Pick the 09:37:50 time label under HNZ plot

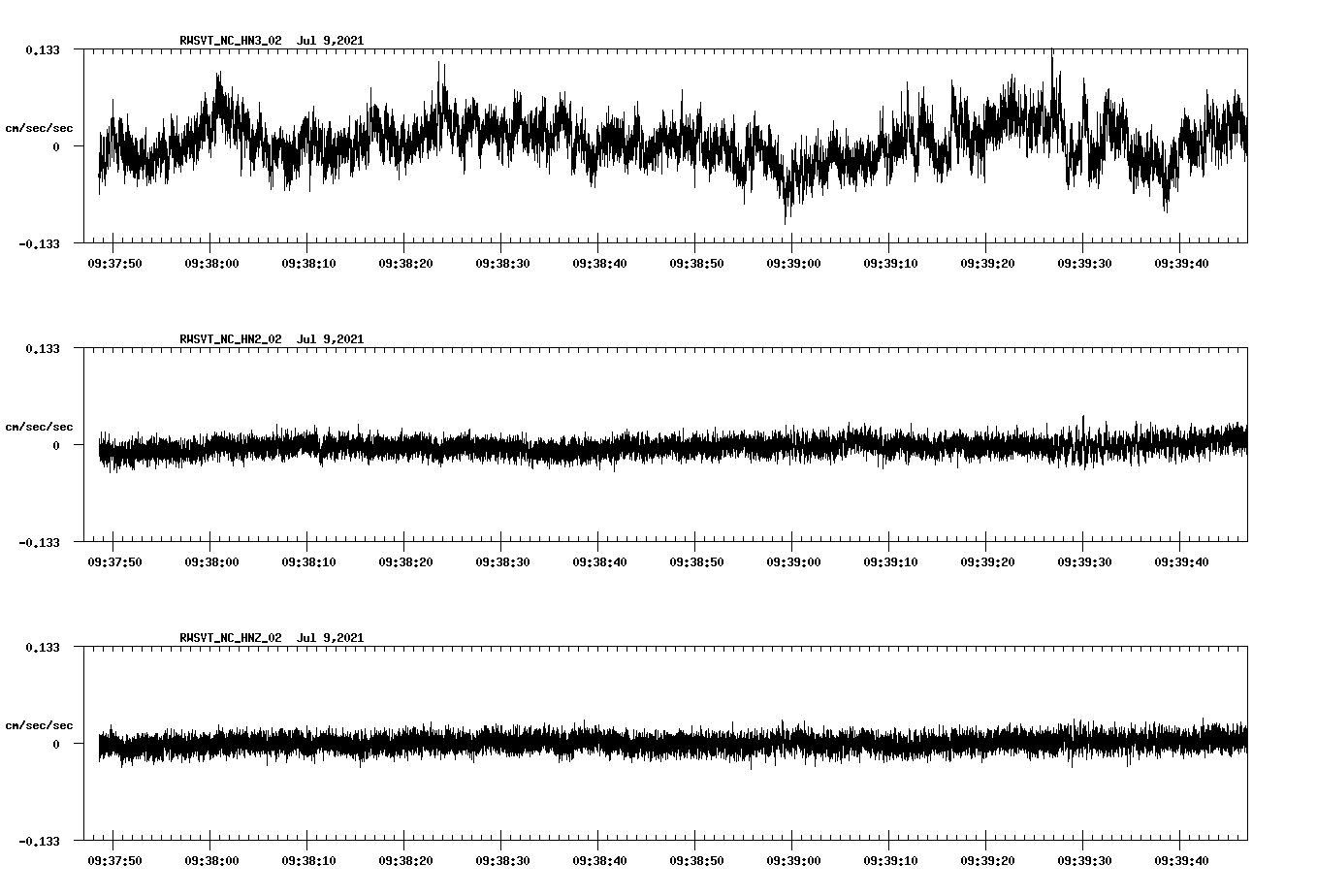point(114,861)
